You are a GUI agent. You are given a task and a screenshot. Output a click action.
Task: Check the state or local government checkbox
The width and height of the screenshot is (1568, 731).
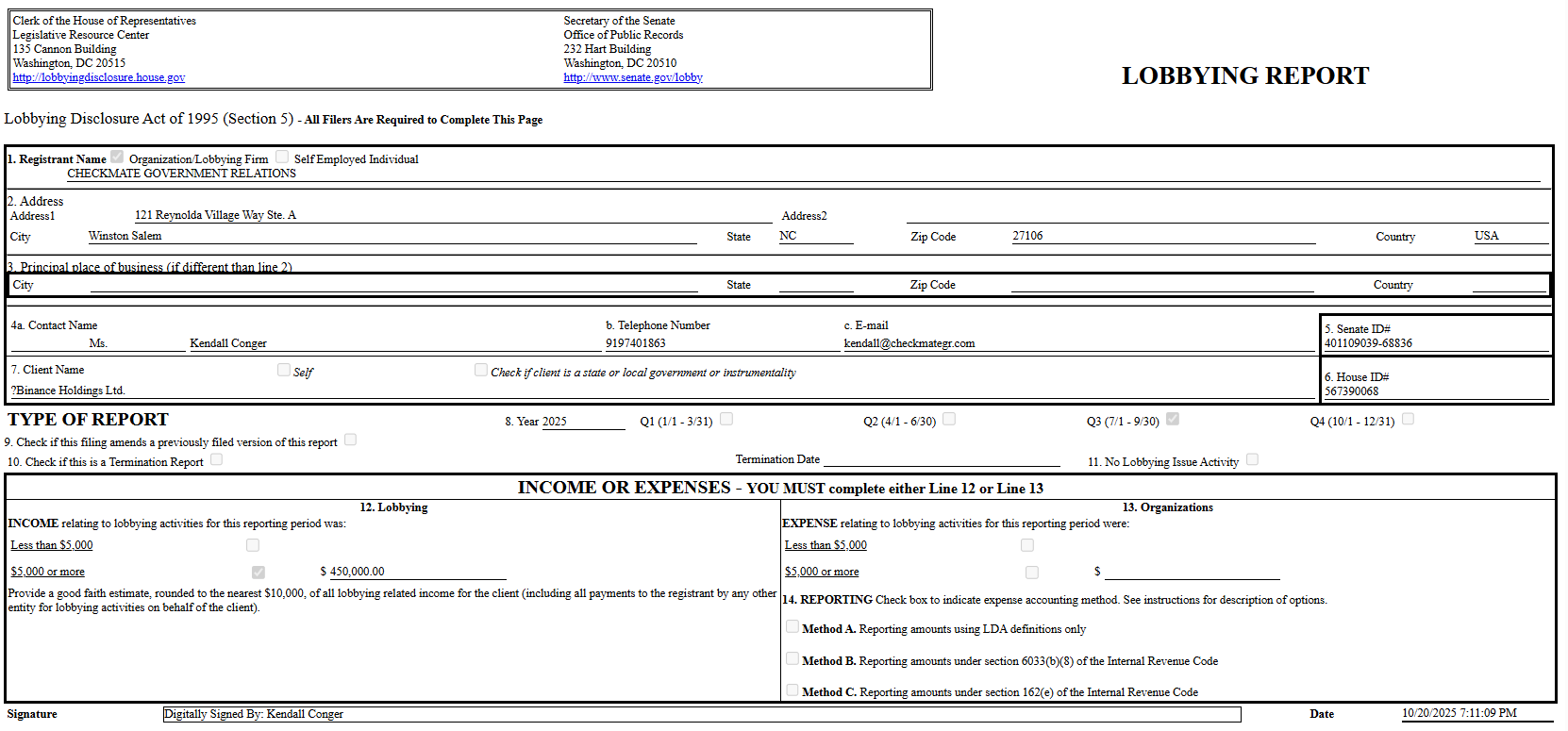(x=481, y=370)
